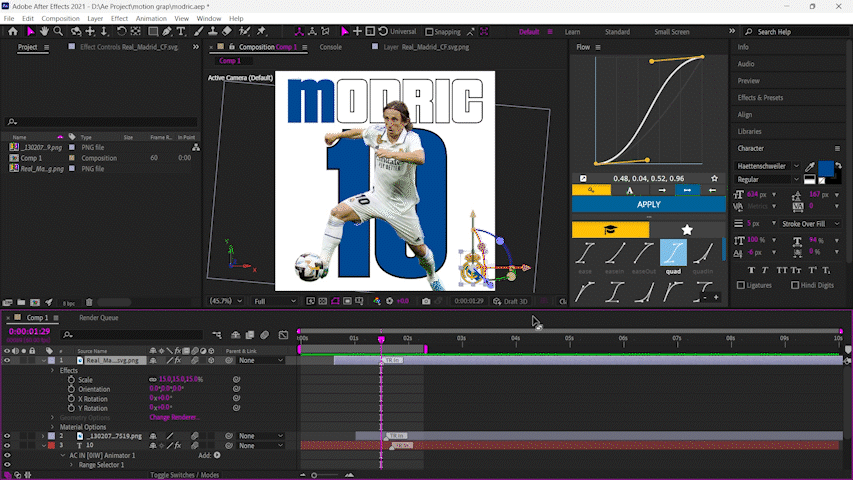853x480 pixels.
Task: Select the Hand tool in the toolbar
Action: tap(44, 32)
